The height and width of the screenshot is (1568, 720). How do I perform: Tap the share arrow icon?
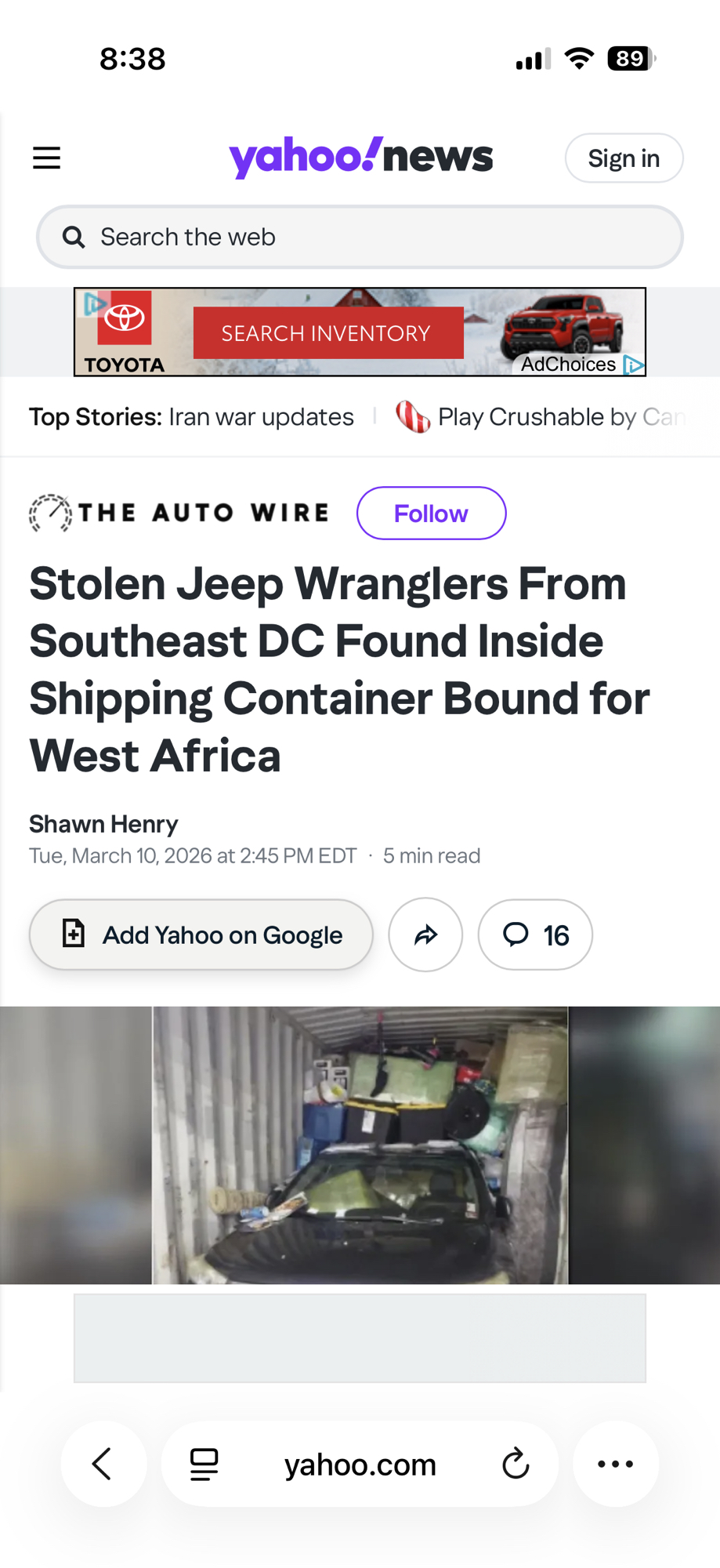(425, 935)
